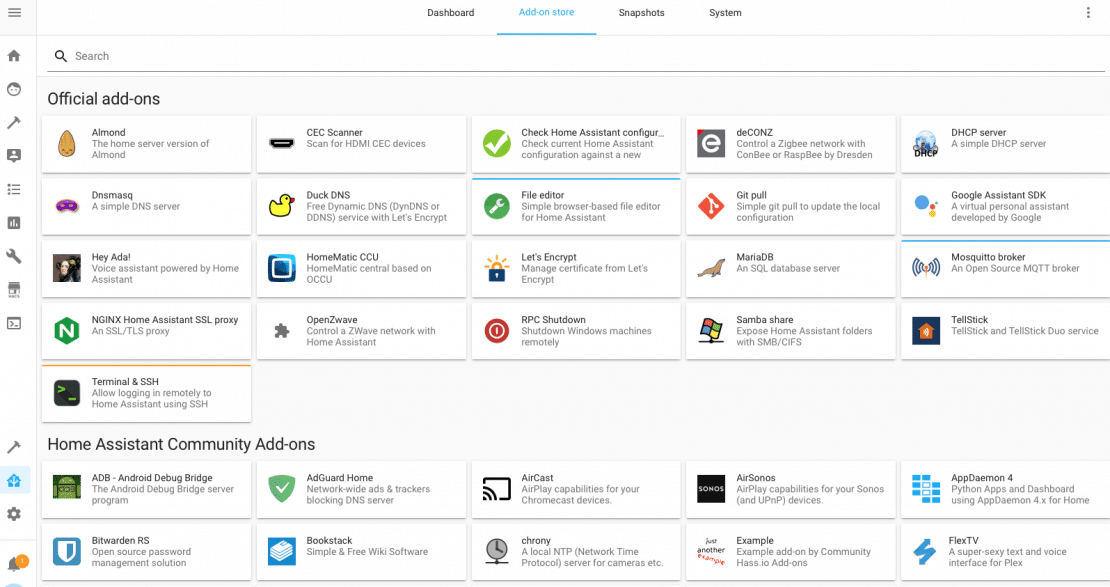Open the AppDaemon 4 add-on title
The width and height of the screenshot is (1110, 587).
(x=982, y=478)
